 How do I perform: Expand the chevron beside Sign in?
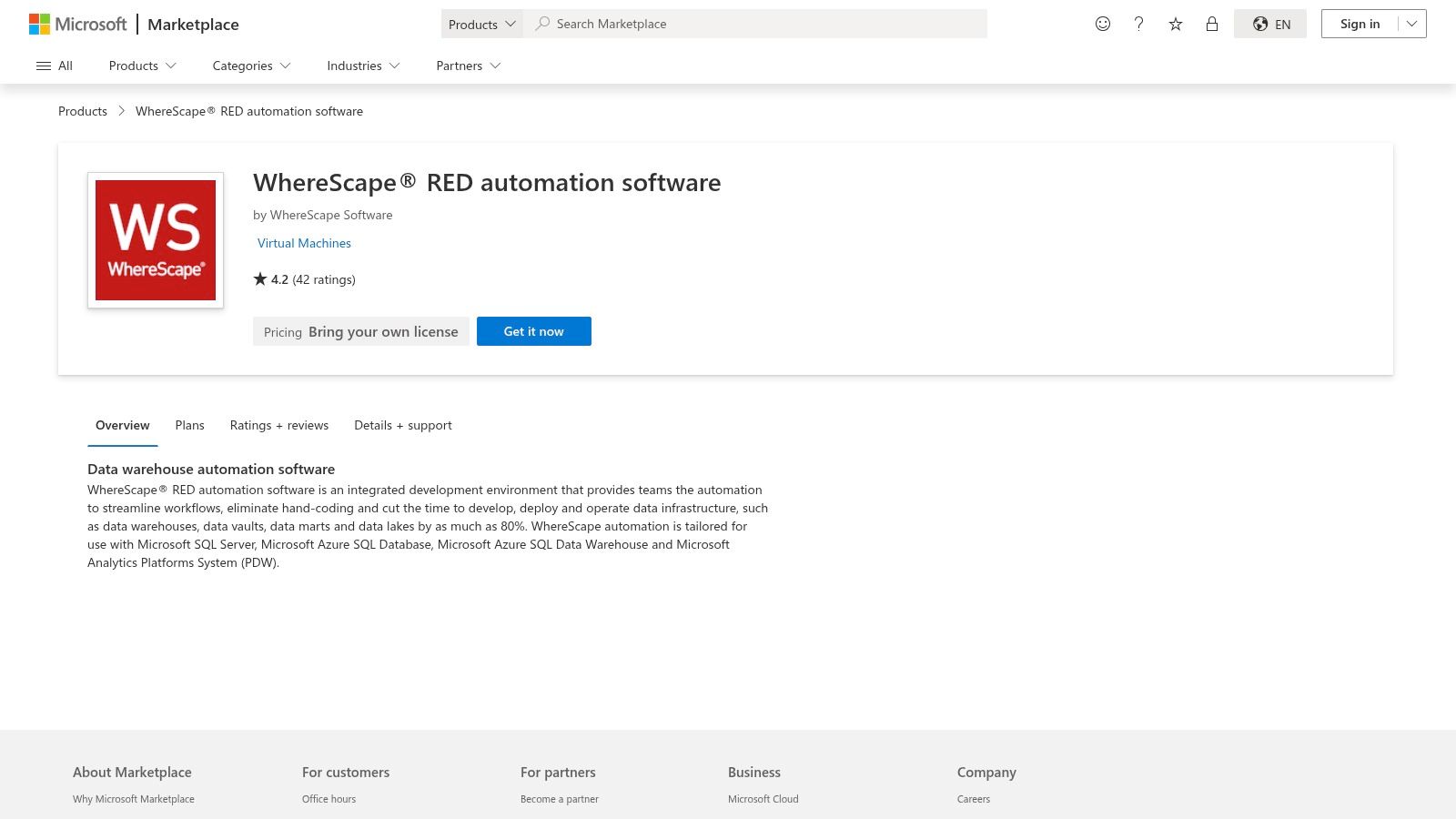point(1410,24)
